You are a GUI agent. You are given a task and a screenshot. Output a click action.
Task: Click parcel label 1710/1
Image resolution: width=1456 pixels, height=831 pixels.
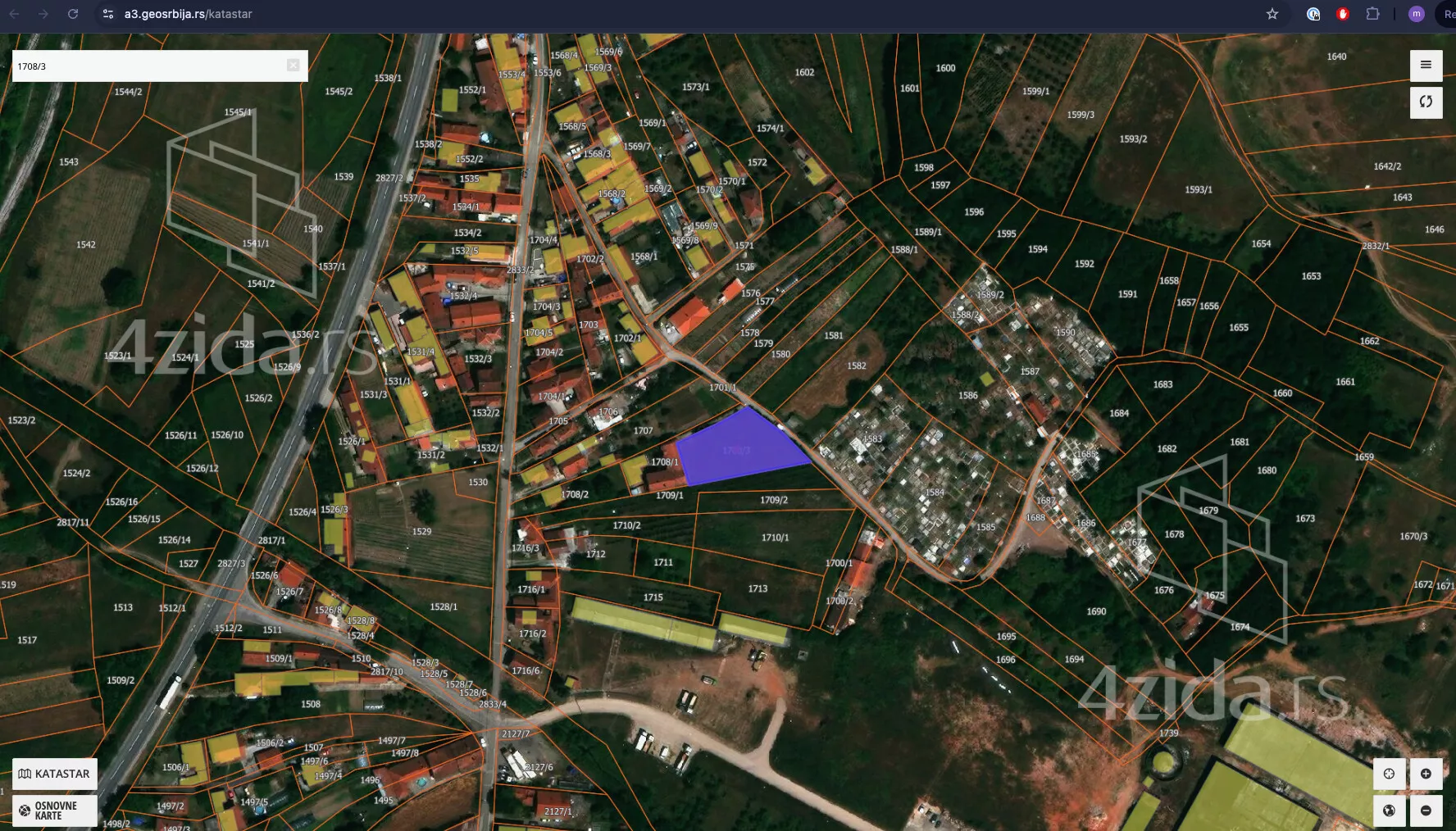(775, 538)
